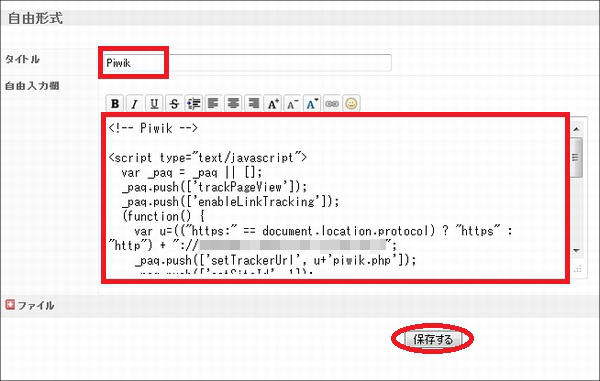Click inside the Piwik script text area

click(337, 198)
